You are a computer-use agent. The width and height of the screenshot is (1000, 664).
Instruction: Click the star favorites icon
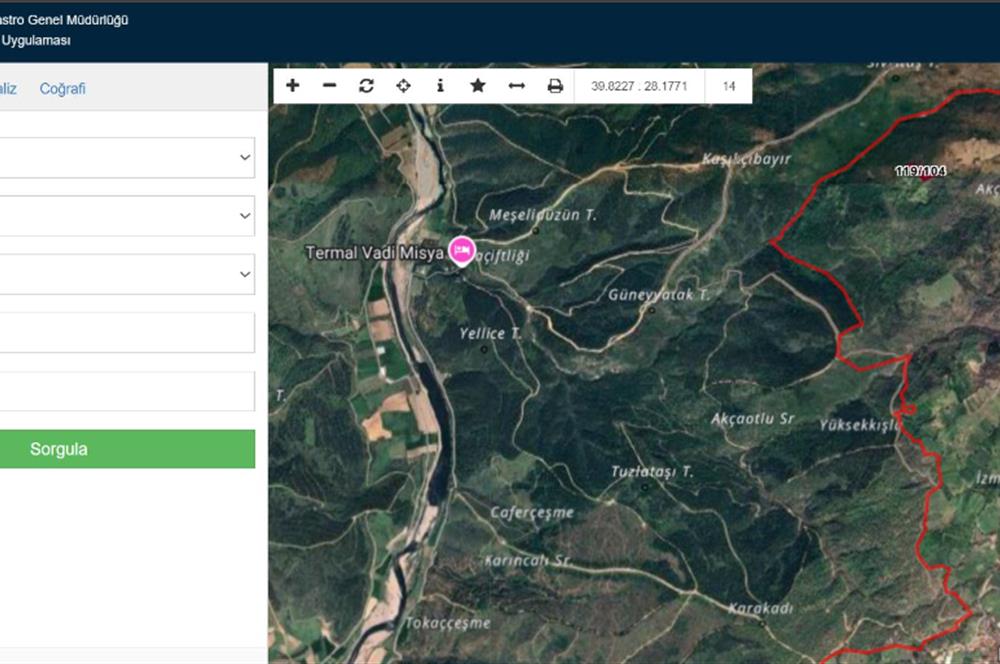[x=477, y=87]
